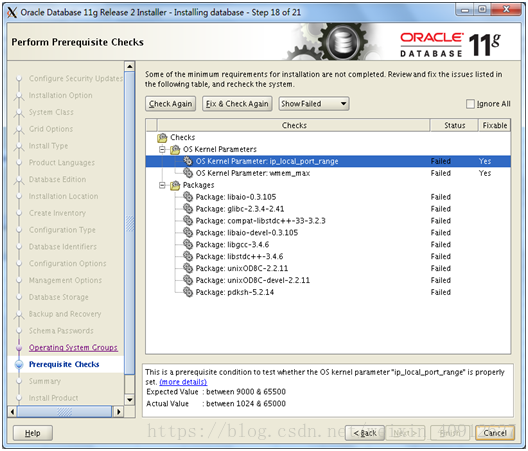Click the Fix & Check Again button
Viewport: 528px width, 451px height.
coord(237,104)
